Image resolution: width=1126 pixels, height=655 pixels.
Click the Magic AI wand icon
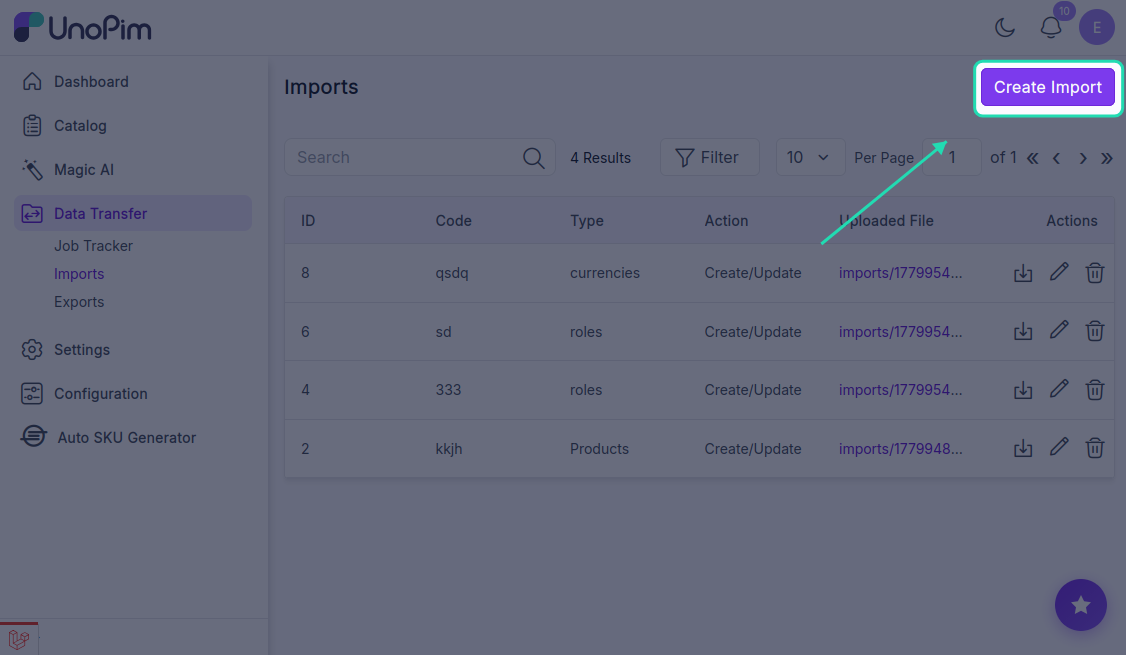[32, 169]
